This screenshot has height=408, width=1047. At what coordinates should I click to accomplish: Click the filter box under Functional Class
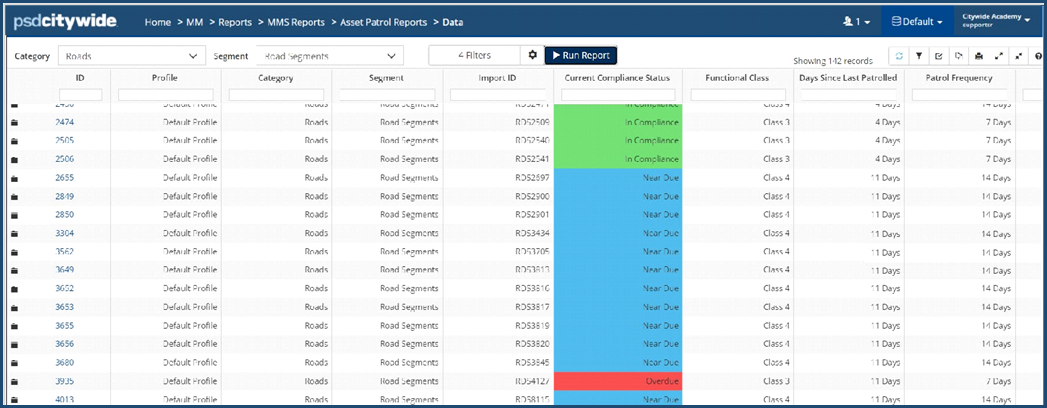(737, 95)
